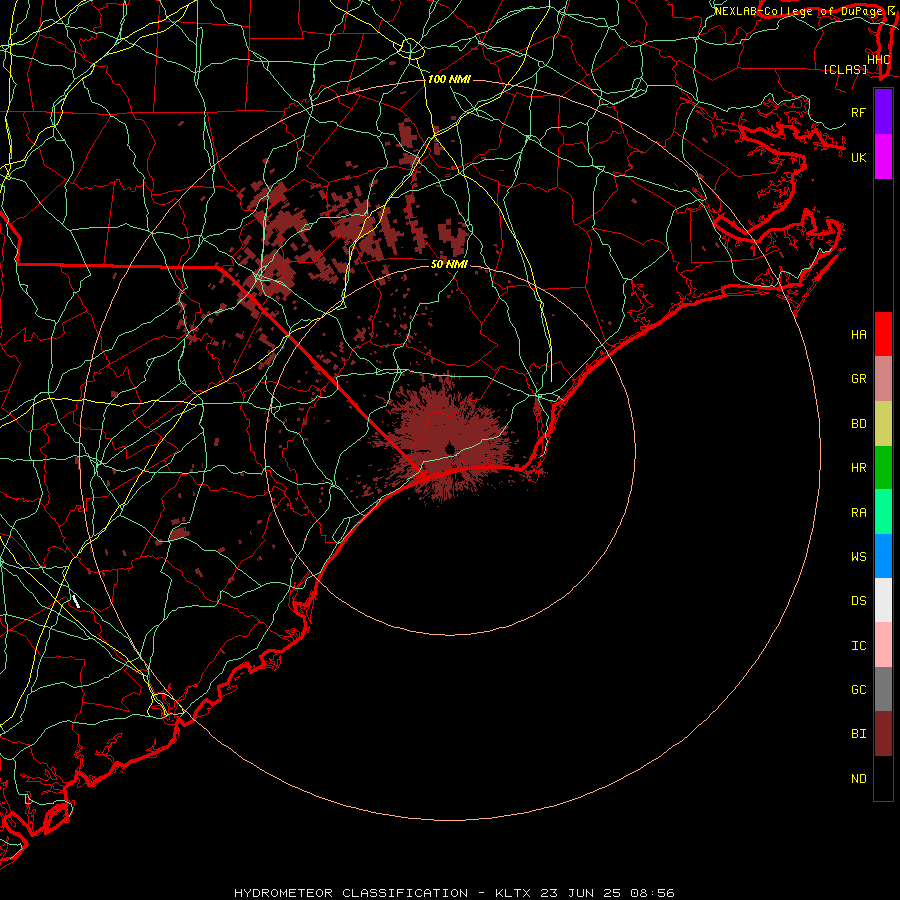Click the white streak echo in the southwest

76,602
